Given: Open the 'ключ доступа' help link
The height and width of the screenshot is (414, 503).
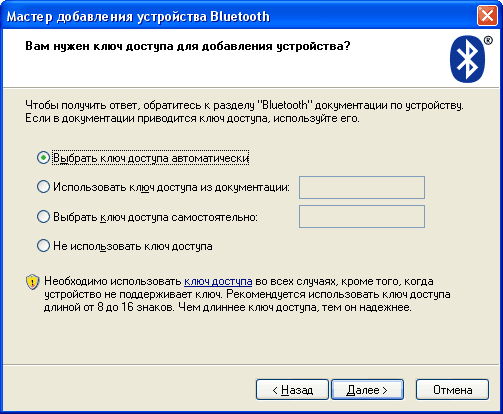Looking at the screenshot, I should pyautogui.click(x=218, y=281).
